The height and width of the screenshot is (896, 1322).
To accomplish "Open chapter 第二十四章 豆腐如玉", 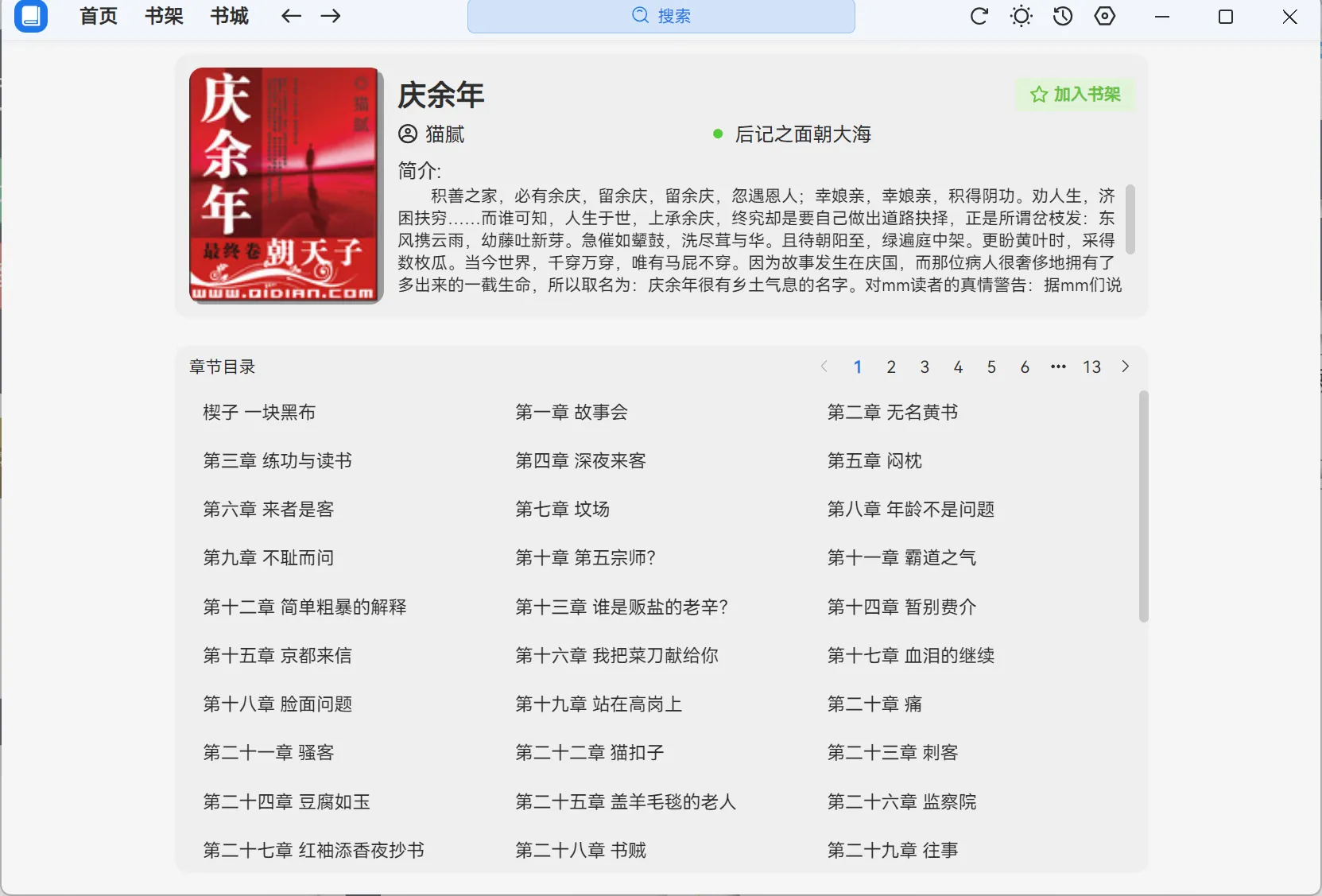I will 286,801.
